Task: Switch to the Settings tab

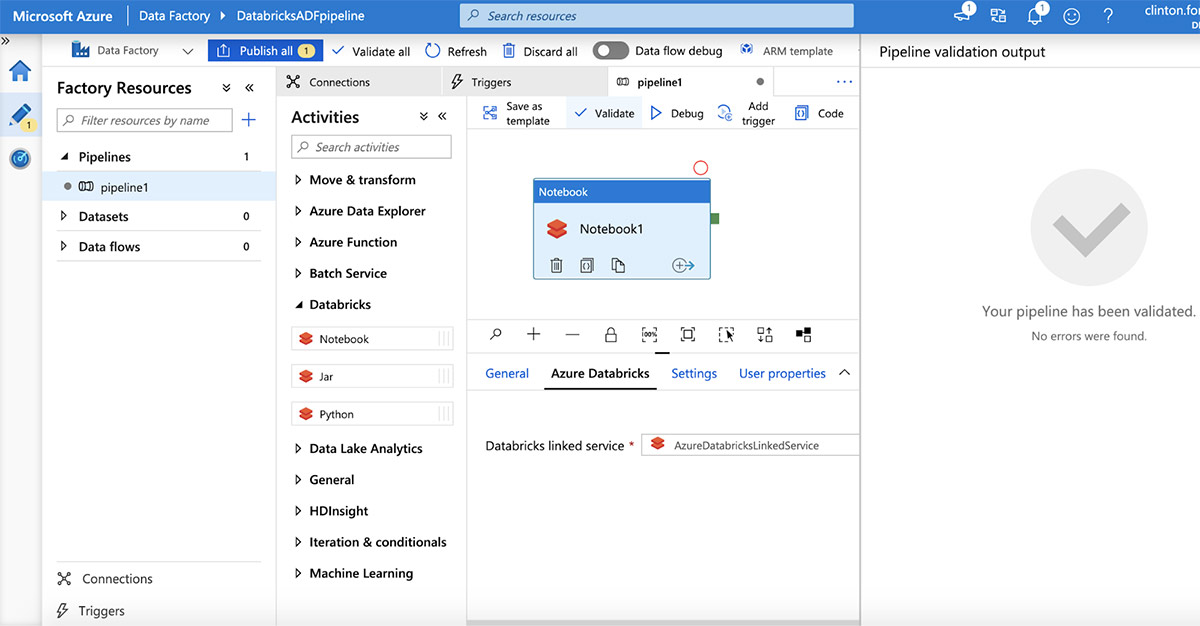Action: point(694,373)
